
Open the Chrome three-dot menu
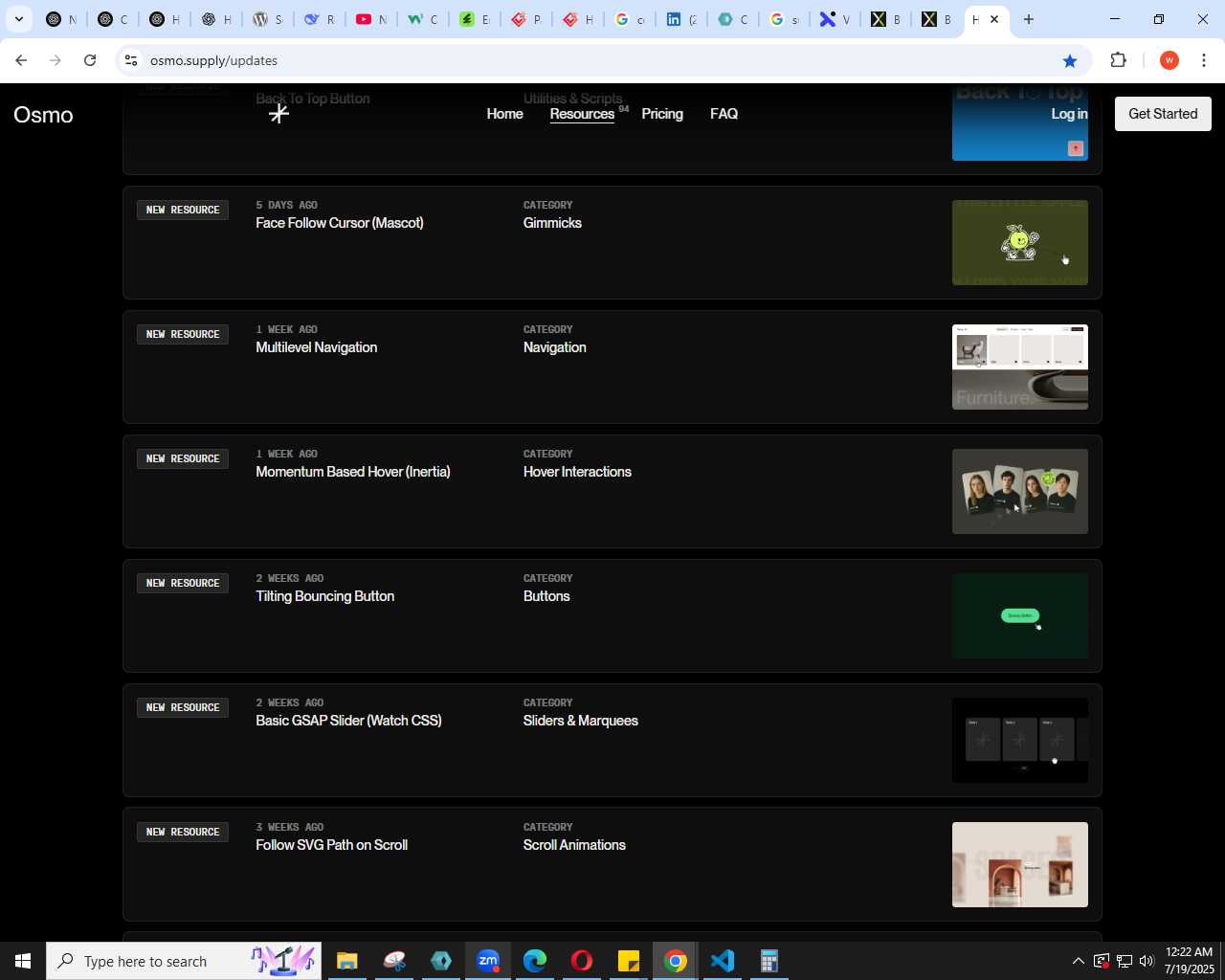[x=1204, y=60]
